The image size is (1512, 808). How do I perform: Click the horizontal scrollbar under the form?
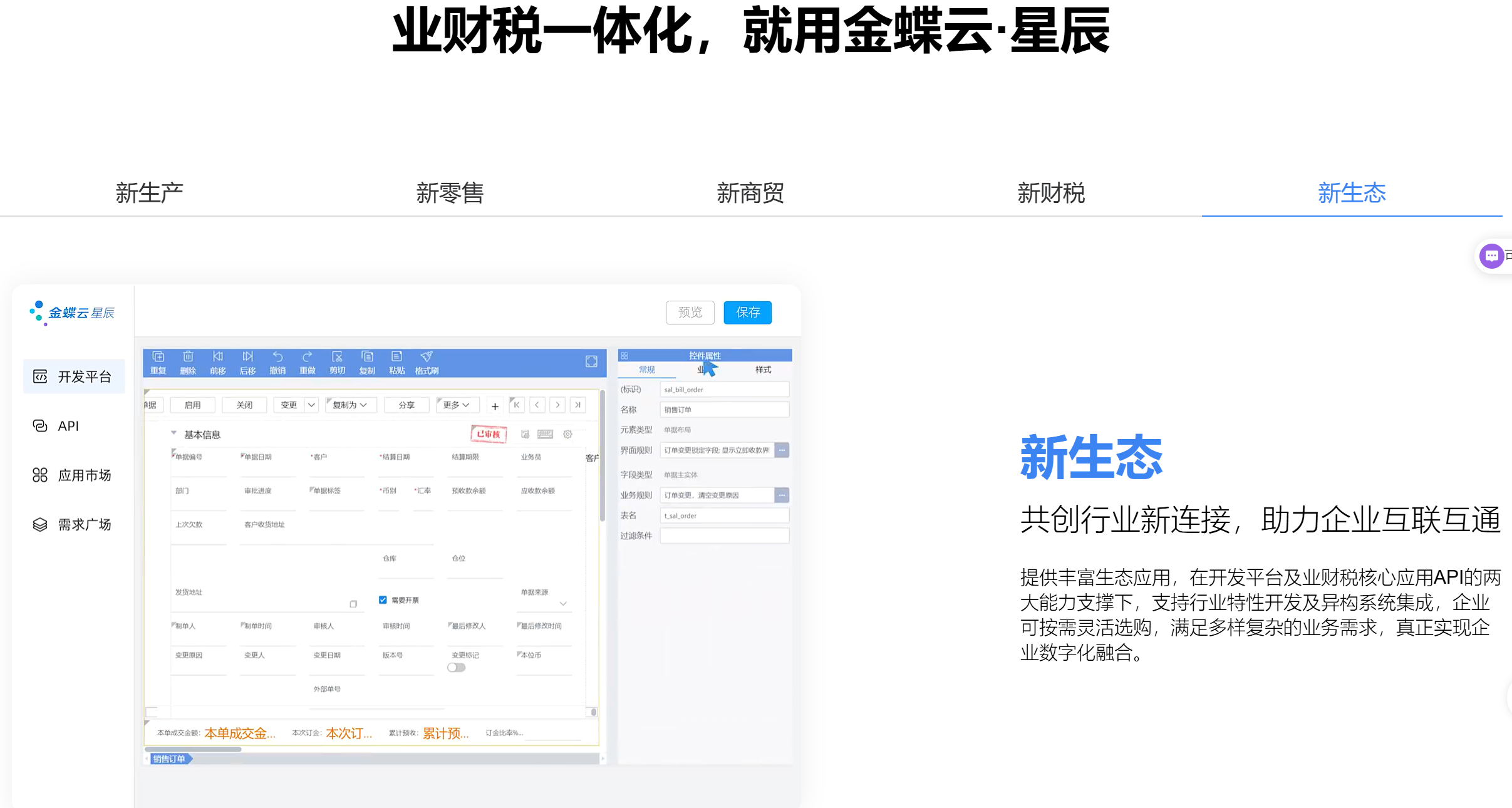[193, 749]
